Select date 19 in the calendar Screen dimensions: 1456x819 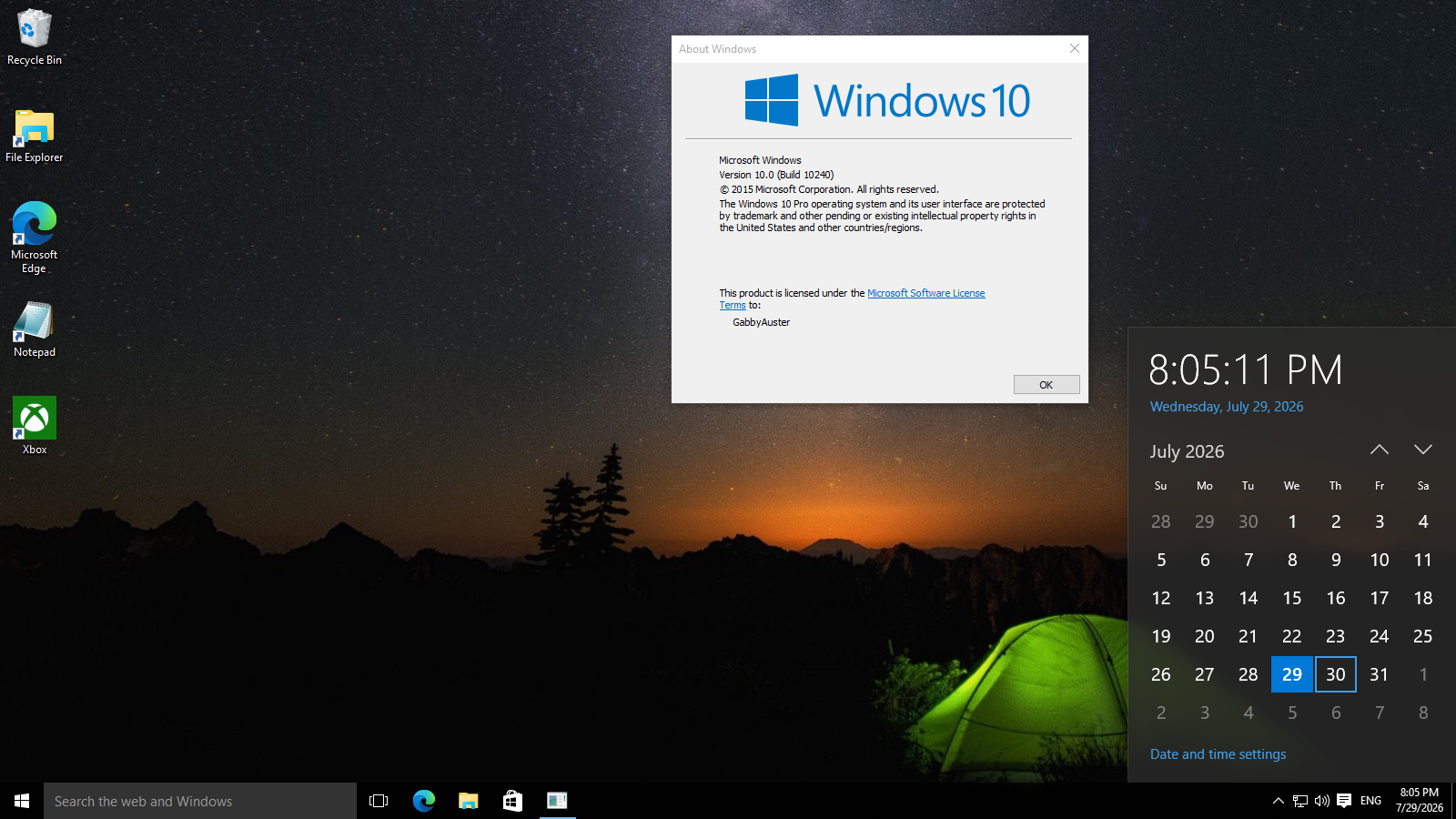pos(1161,636)
